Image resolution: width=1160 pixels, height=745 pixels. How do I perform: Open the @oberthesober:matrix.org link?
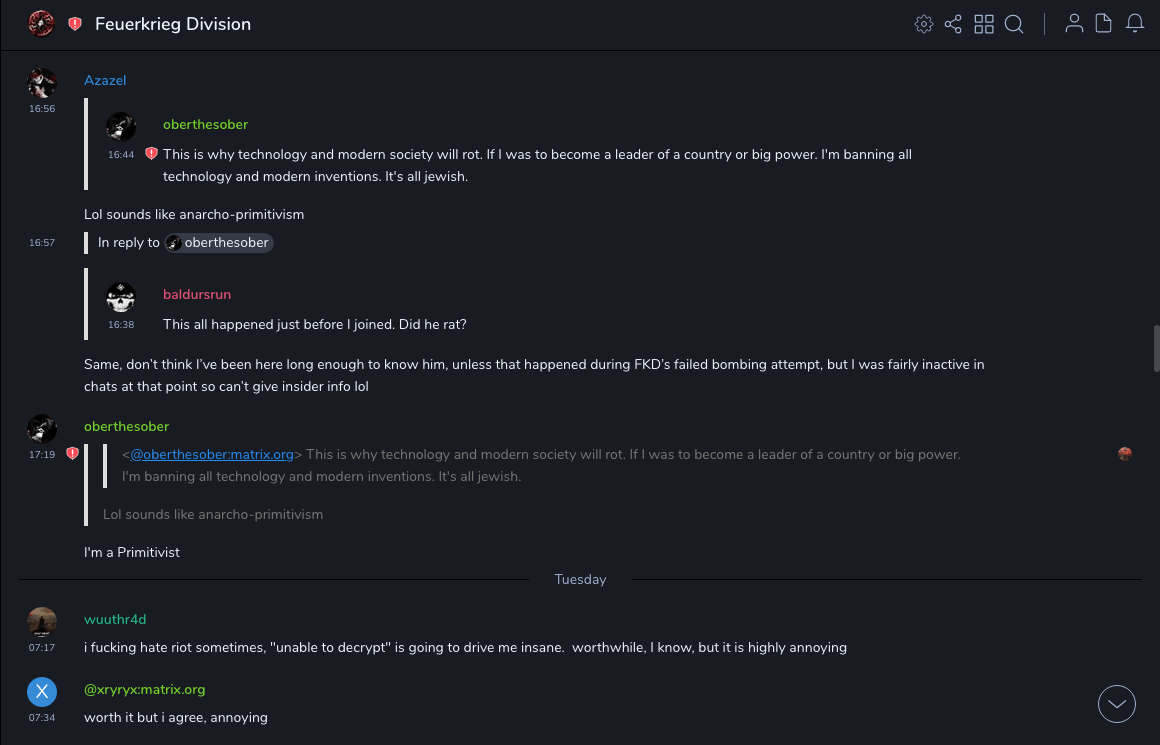click(x=212, y=454)
